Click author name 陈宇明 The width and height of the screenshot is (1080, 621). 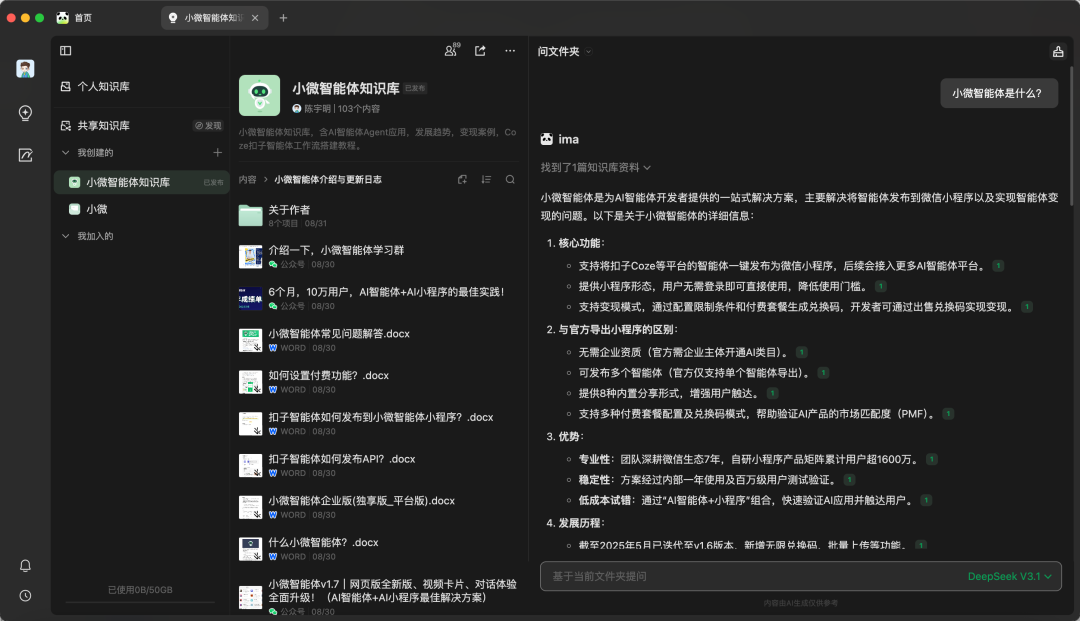(x=318, y=109)
